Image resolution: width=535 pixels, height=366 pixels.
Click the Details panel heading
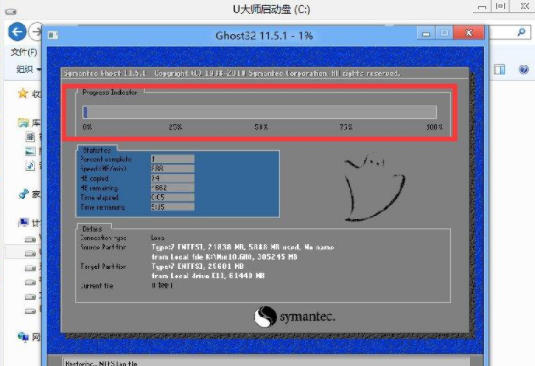coord(92,229)
